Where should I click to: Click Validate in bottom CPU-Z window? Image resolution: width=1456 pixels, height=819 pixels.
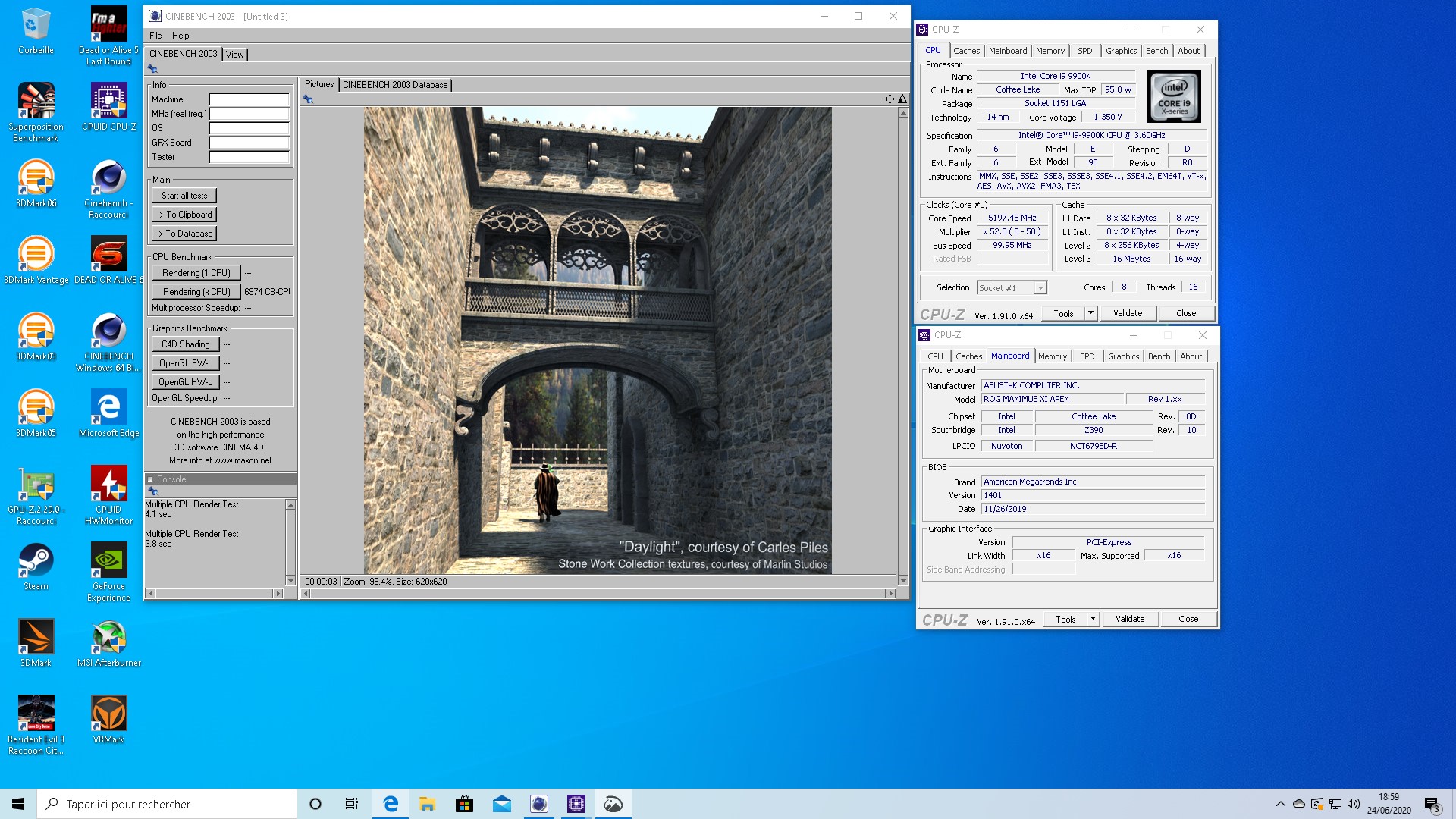[1130, 619]
